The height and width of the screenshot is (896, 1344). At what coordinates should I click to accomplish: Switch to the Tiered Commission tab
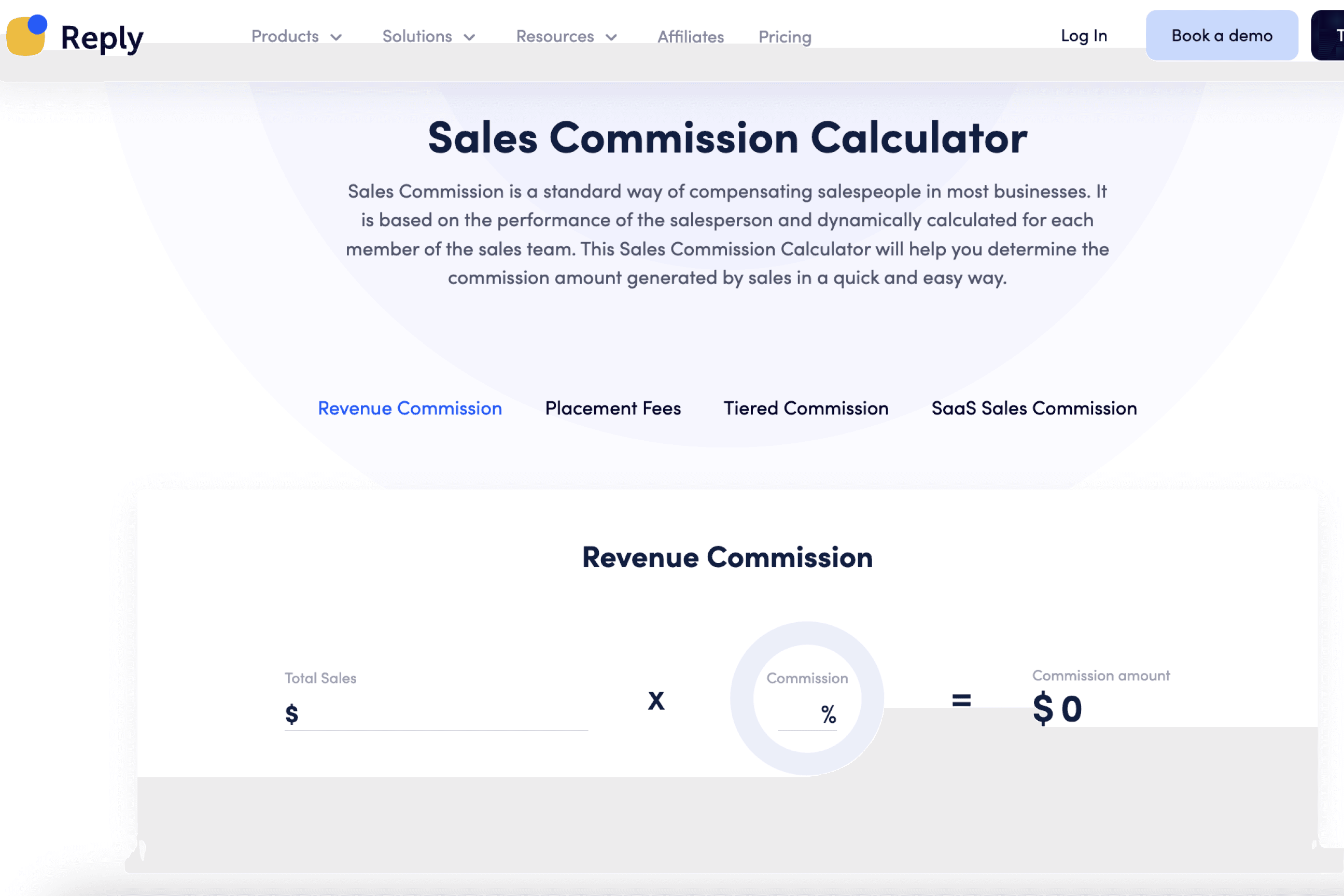click(806, 408)
